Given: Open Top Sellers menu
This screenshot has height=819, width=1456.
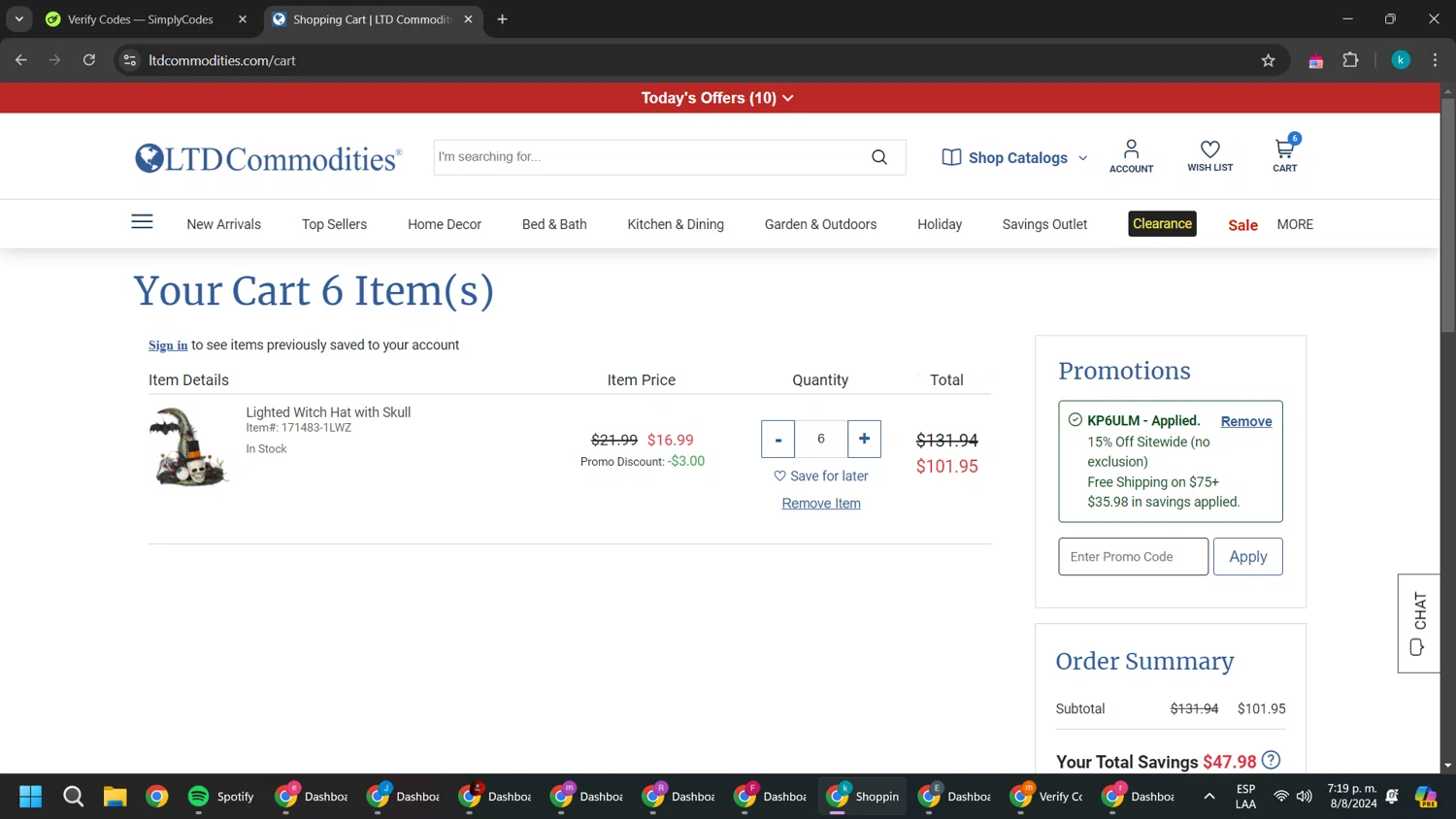Looking at the screenshot, I should tap(334, 224).
